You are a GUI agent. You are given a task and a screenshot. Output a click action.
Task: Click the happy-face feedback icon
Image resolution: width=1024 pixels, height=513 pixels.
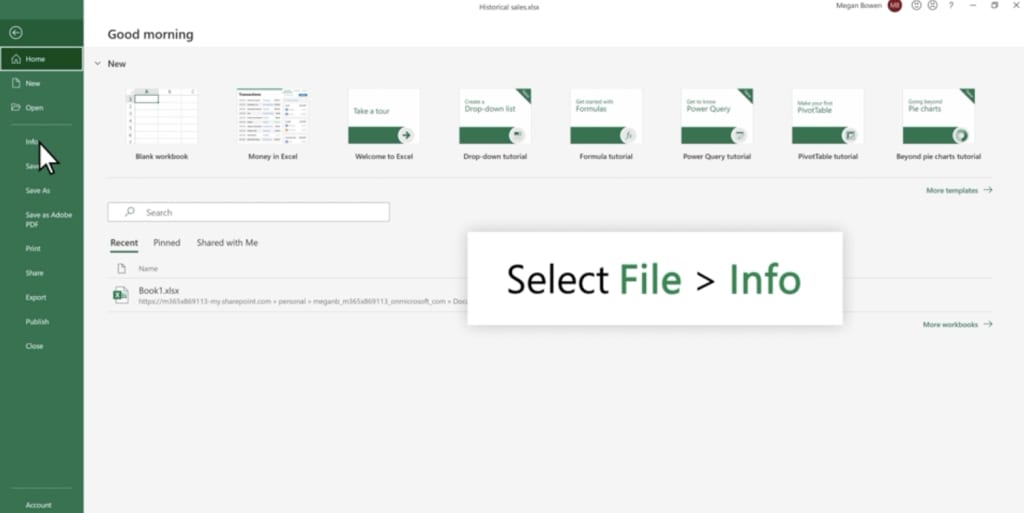coord(916,5)
